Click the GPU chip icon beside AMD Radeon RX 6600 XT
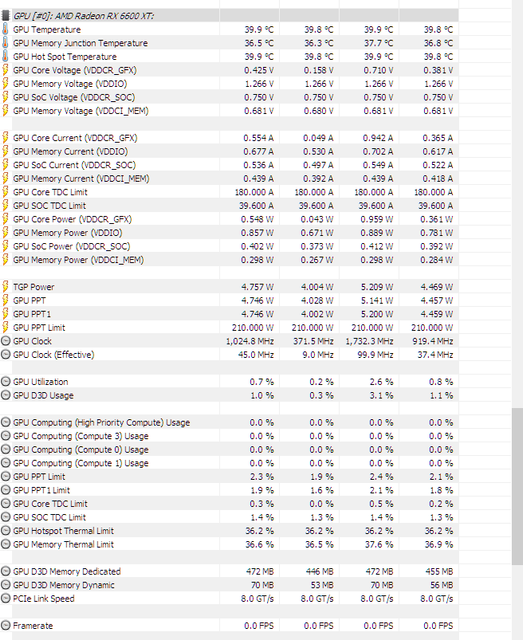Viewport: 523px width, 640px height. pyautogui.click(x=5, y=16)
